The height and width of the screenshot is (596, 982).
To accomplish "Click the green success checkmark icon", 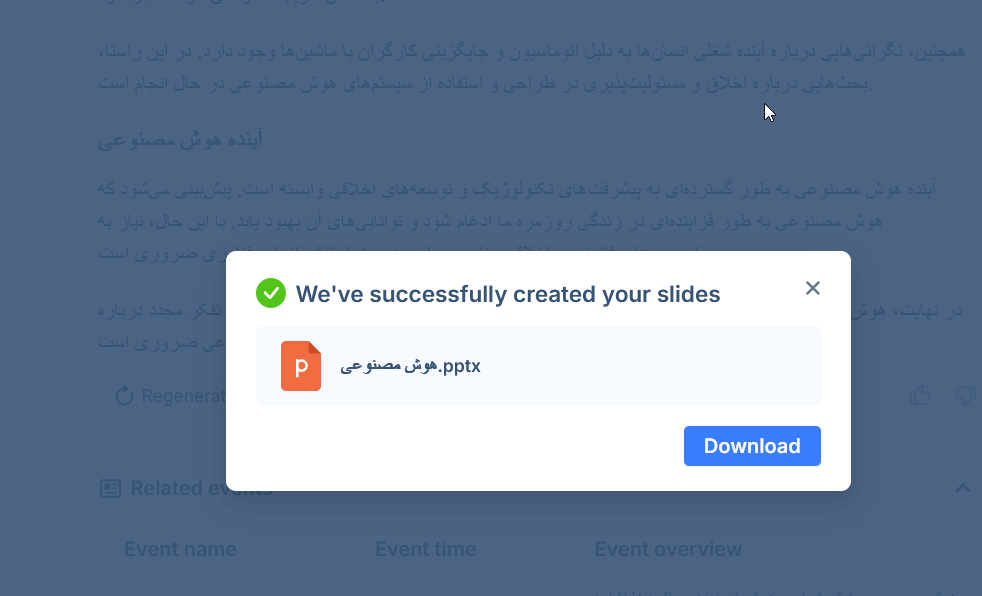I will (x=271, y=293).
